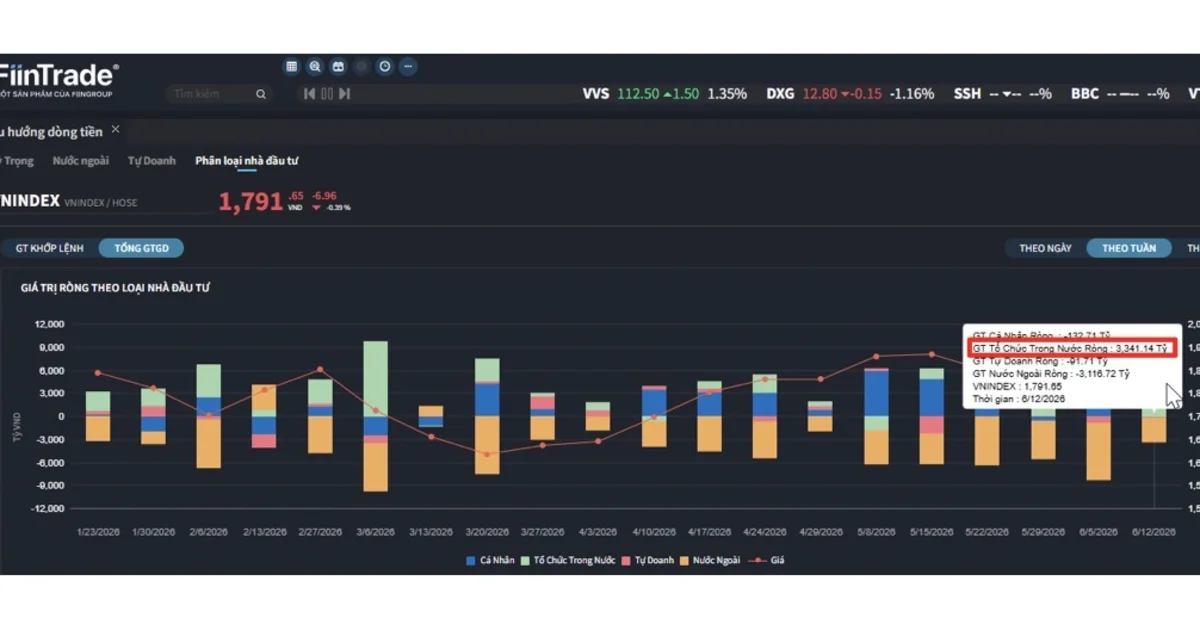Screen dimensions: 1200x630
Task: Switch view to THEO NGÀY
Action: click(x=1045, y=248)
